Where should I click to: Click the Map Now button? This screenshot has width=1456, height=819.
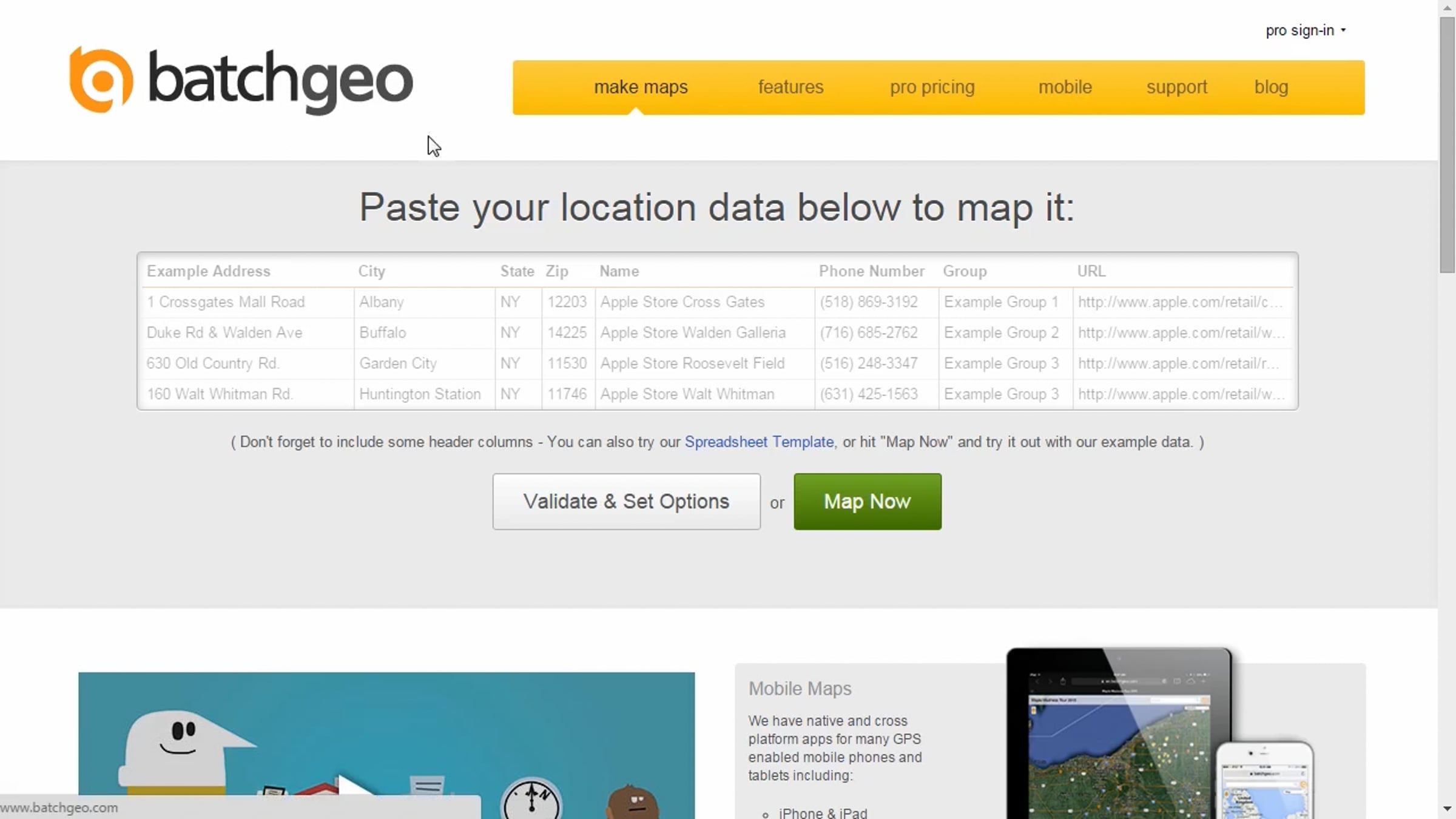click(x=867, y=502)
